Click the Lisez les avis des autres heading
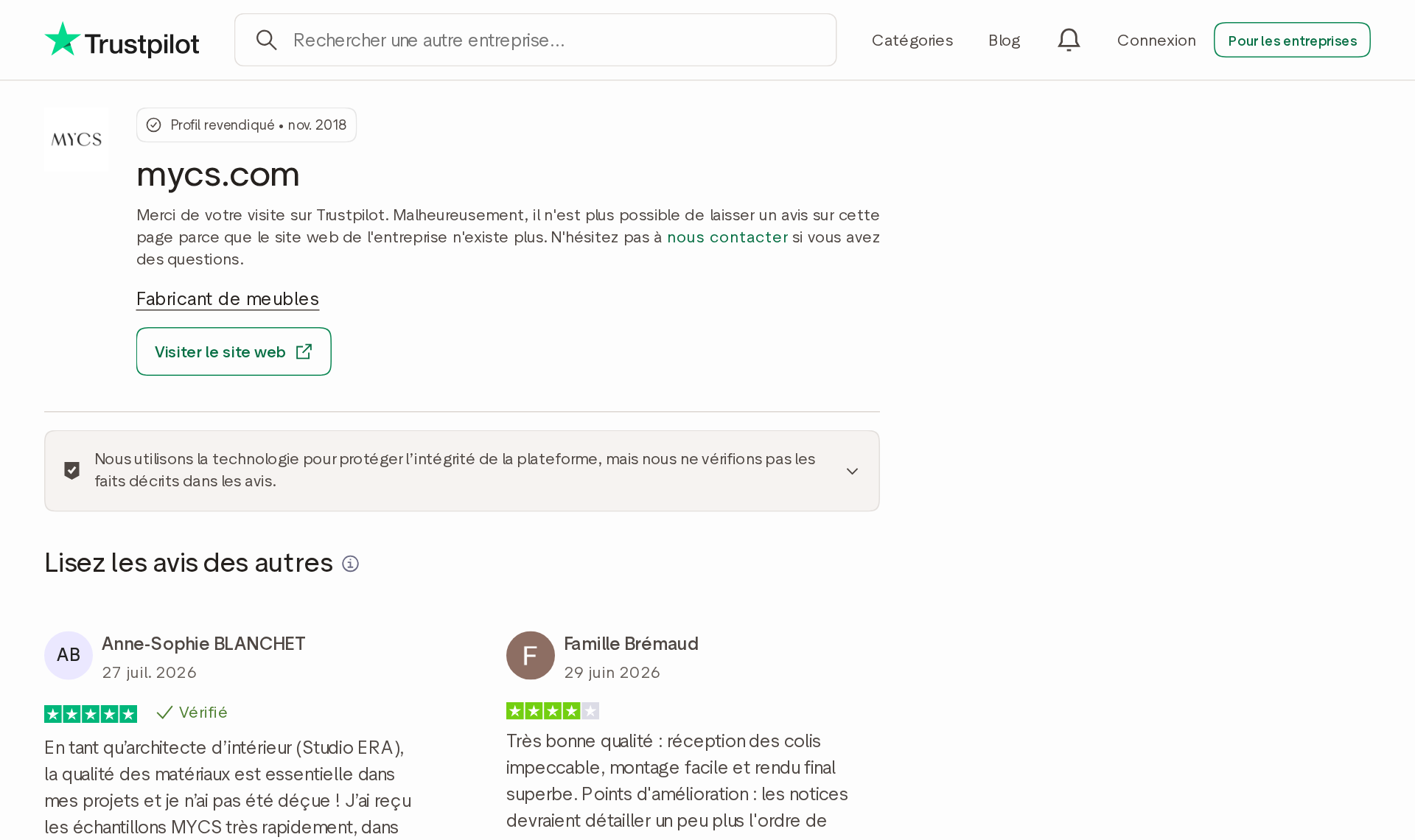Viewport: 1415px width, 840px height. (x=189, y=563)
